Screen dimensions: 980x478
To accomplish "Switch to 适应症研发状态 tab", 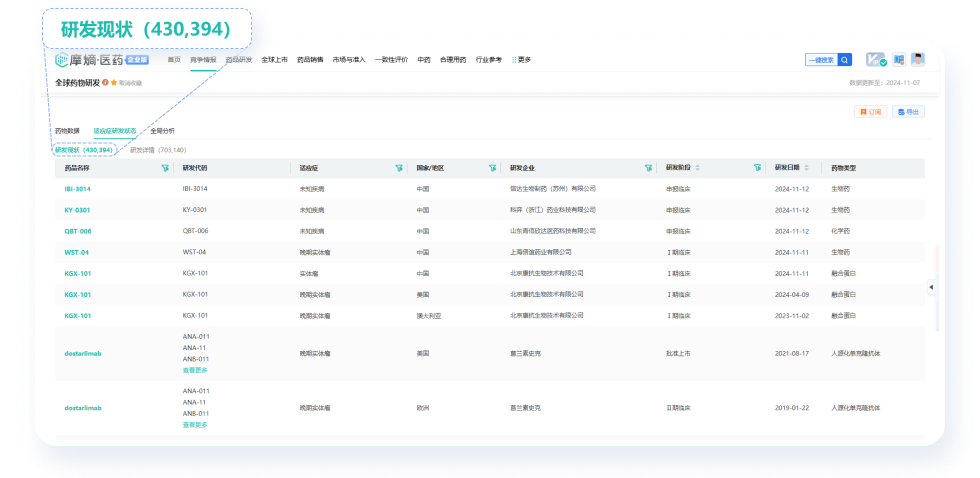I will click(x=115, y=131).
